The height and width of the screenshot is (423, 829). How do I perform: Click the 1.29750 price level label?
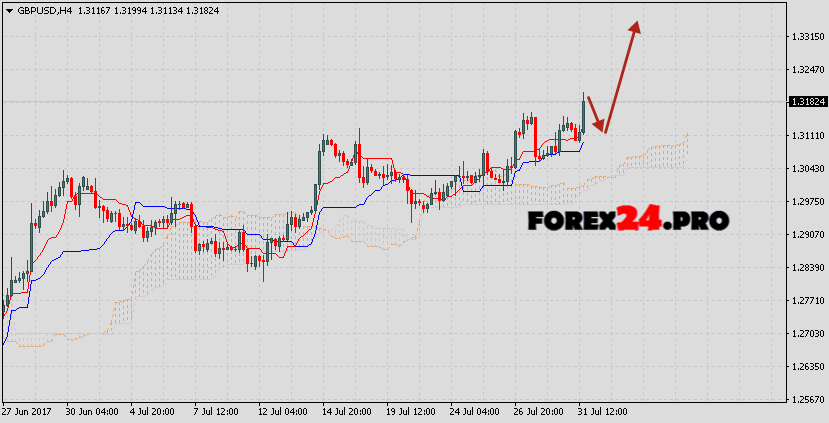(x=806, y=201)
